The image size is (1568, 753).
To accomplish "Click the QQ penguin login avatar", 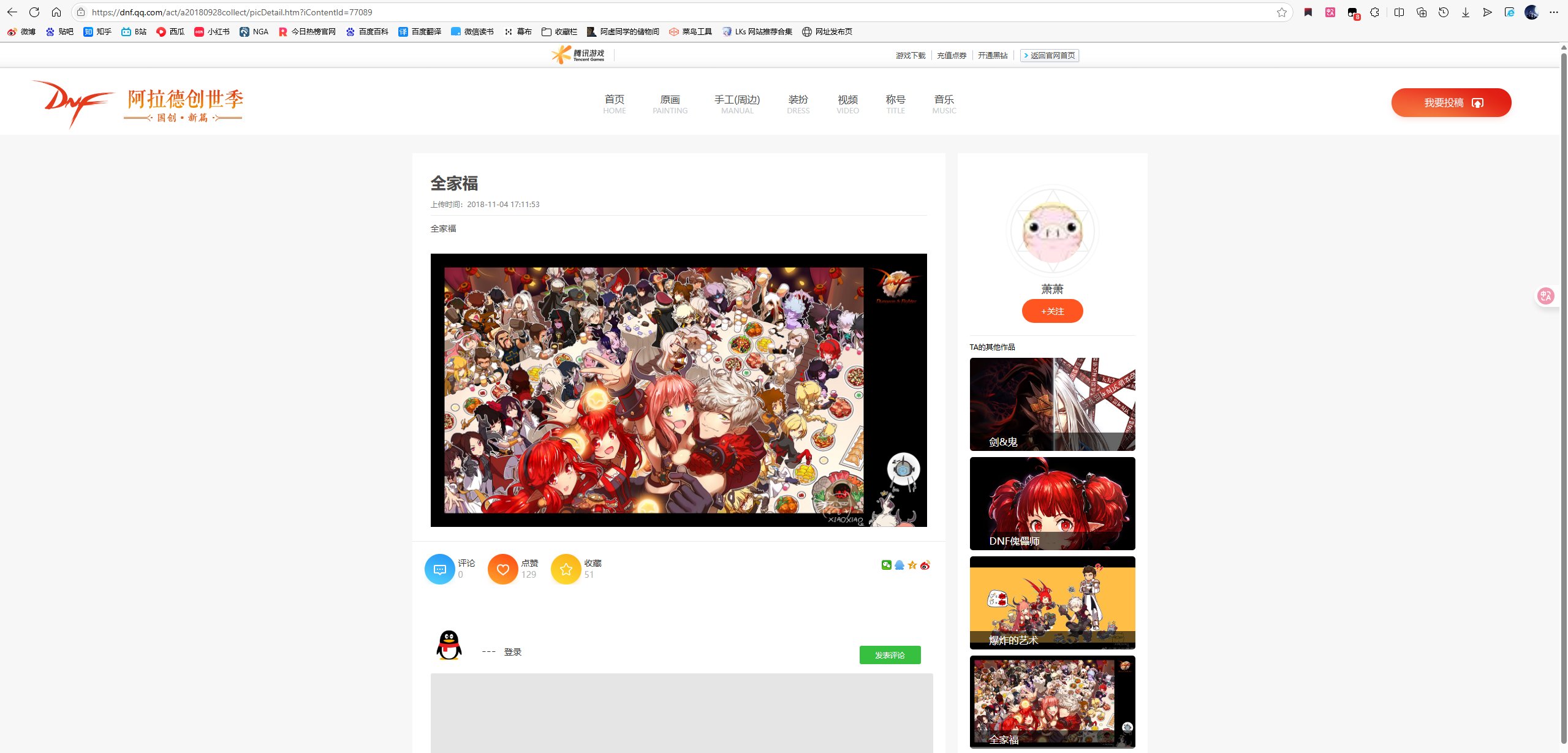I will click(x=449, y=645).
